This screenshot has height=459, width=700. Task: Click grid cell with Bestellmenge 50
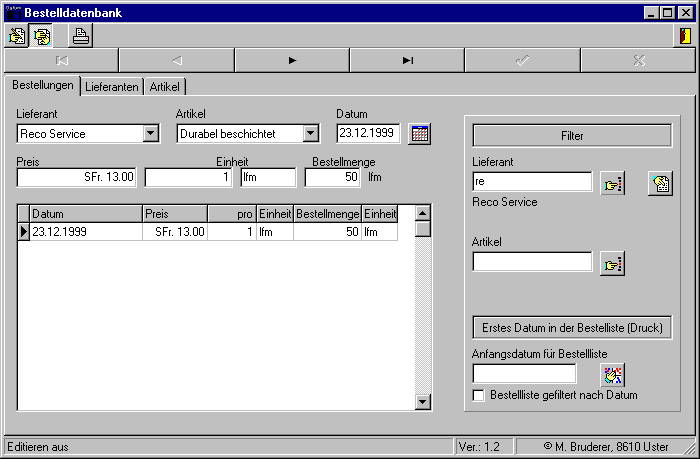pos(327,232)
